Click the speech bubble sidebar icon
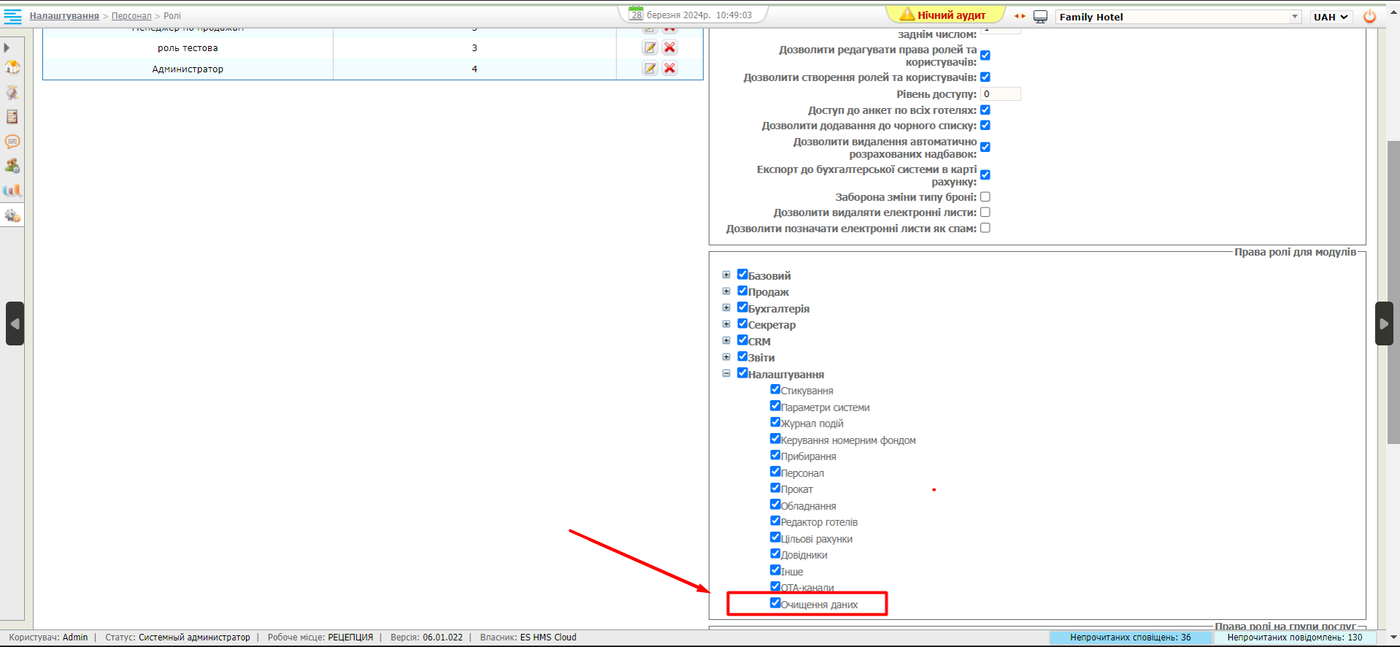1400x647 pixels. 13,141
